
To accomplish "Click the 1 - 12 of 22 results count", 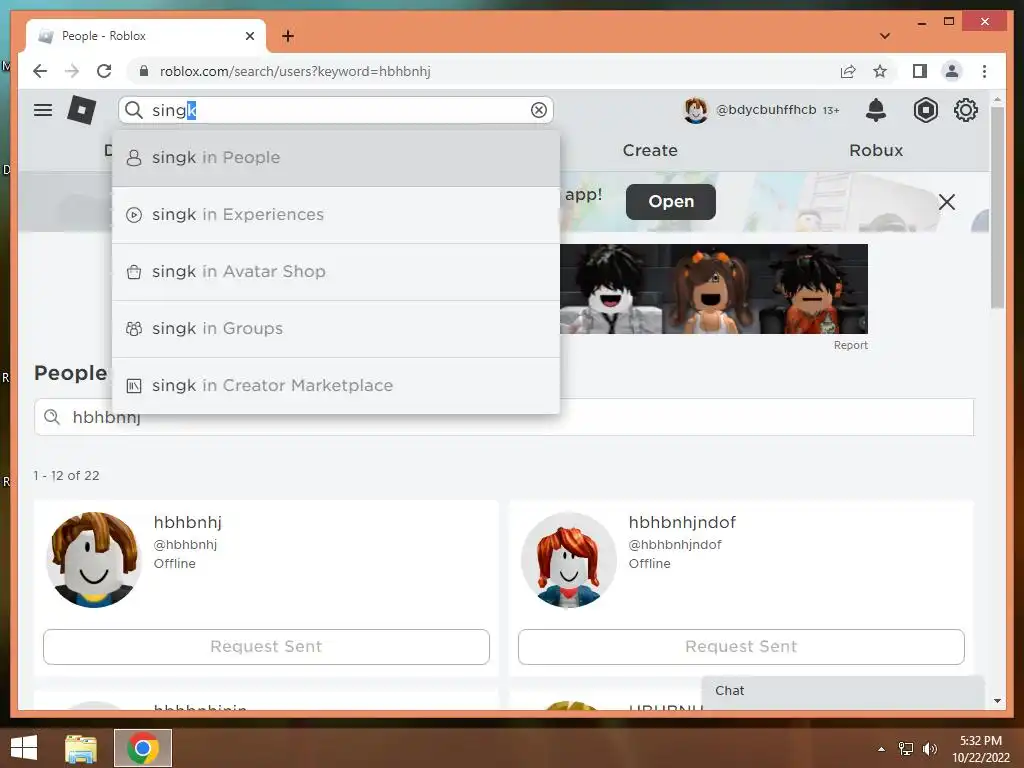I will pos(66,475).
